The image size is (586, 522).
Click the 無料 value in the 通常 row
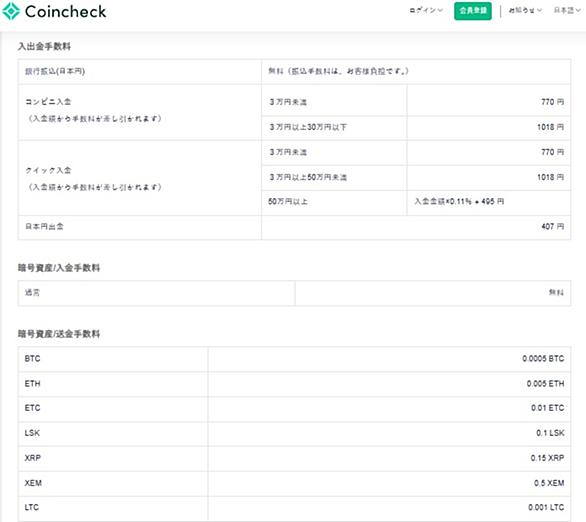pyautogui.click(x=556, y=293)
